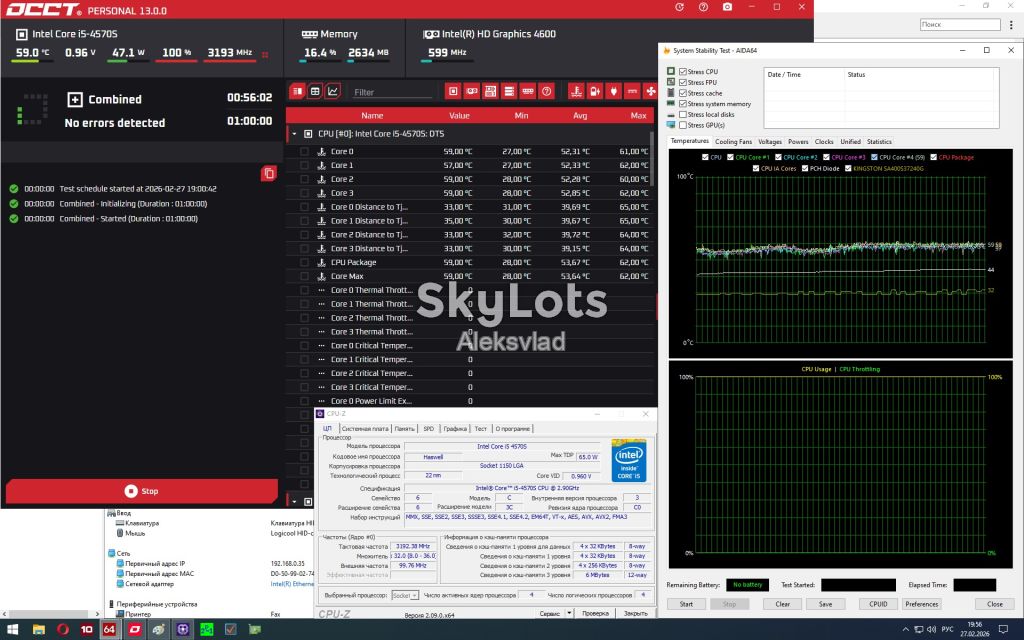Open notification center in system tray
The image size is (1024, 640).
[1004, 630]
